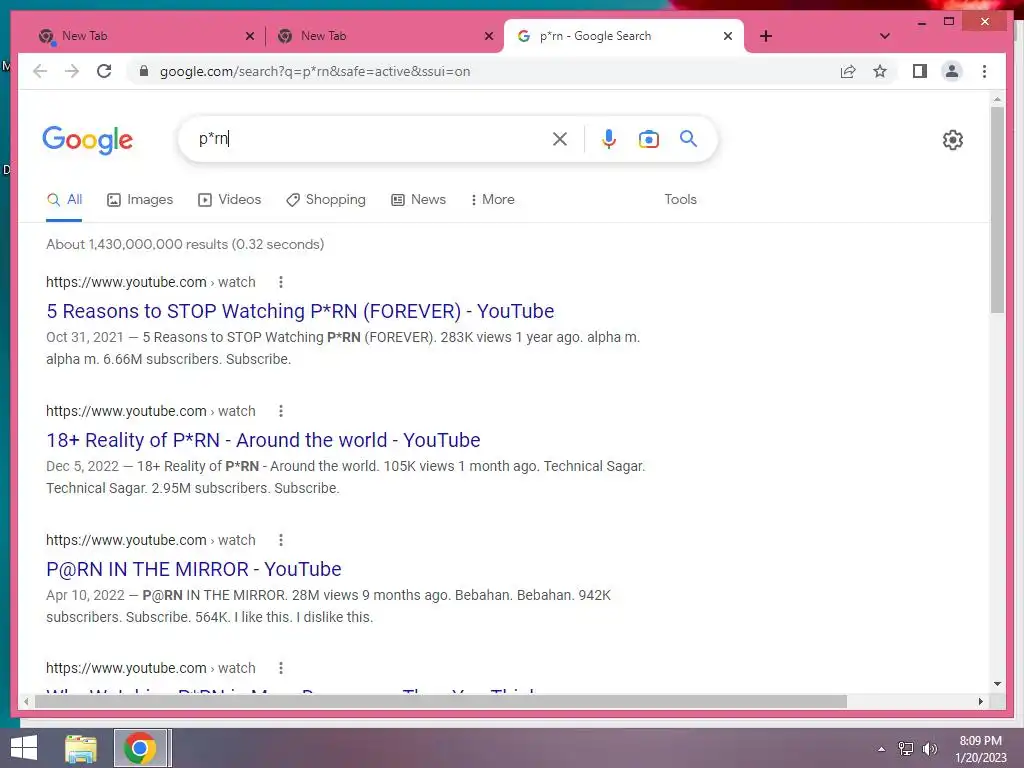Switch to Shopping results
Image resolution: width=1024 pixels, height=768 pixels.
pos(326,200)
